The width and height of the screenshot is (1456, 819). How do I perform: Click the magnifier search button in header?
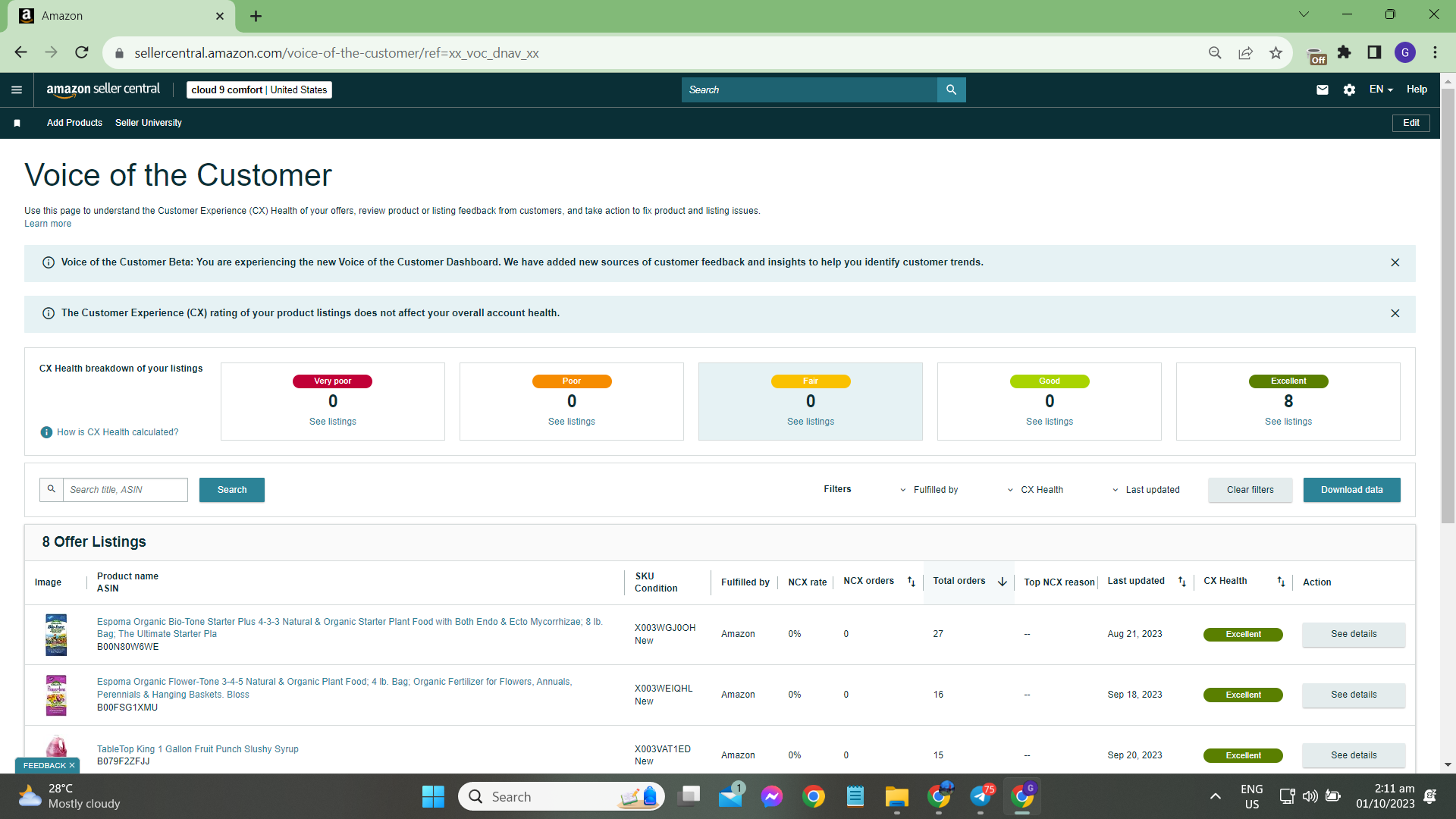[x=951, y=89]
